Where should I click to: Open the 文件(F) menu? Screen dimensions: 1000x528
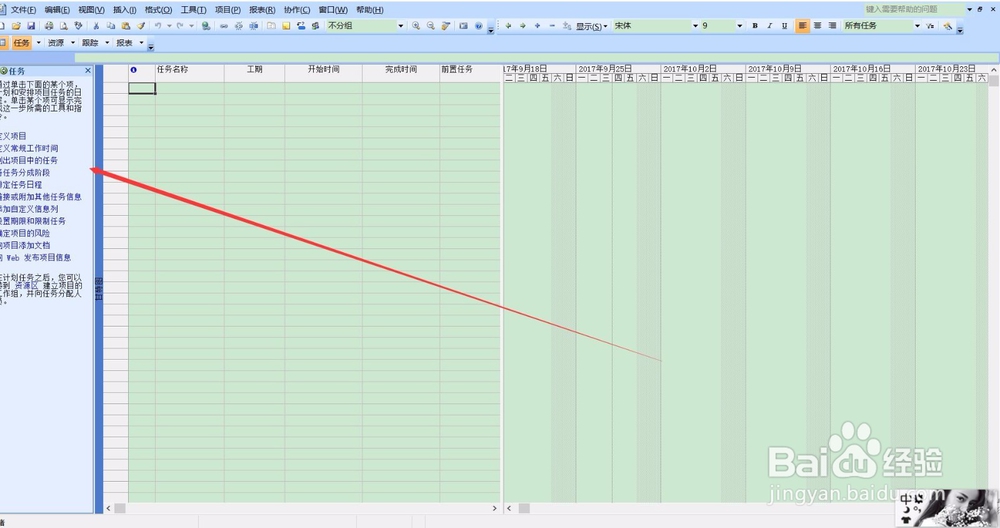23,10
